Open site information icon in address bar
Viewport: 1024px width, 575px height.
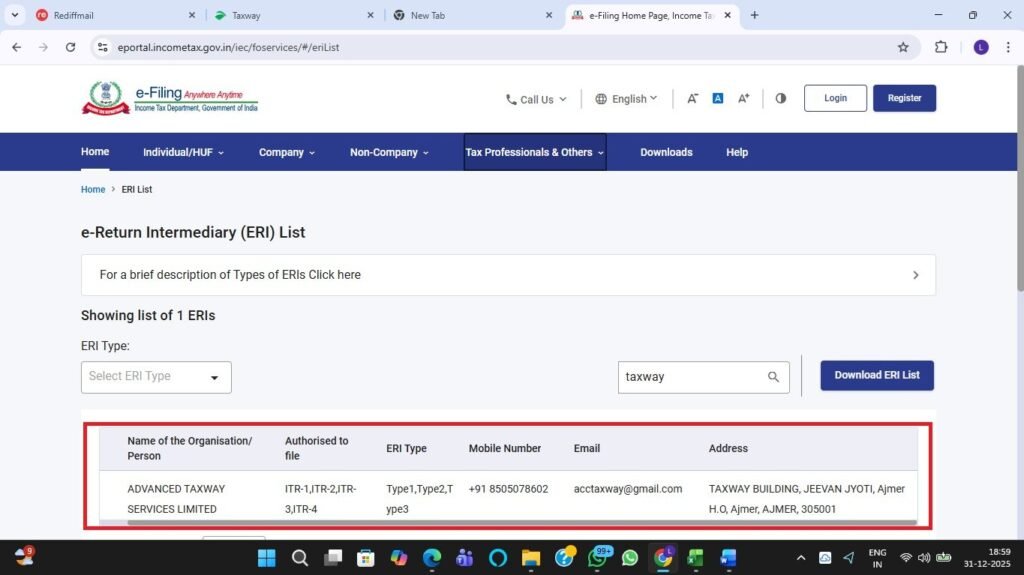click(103, 47)
